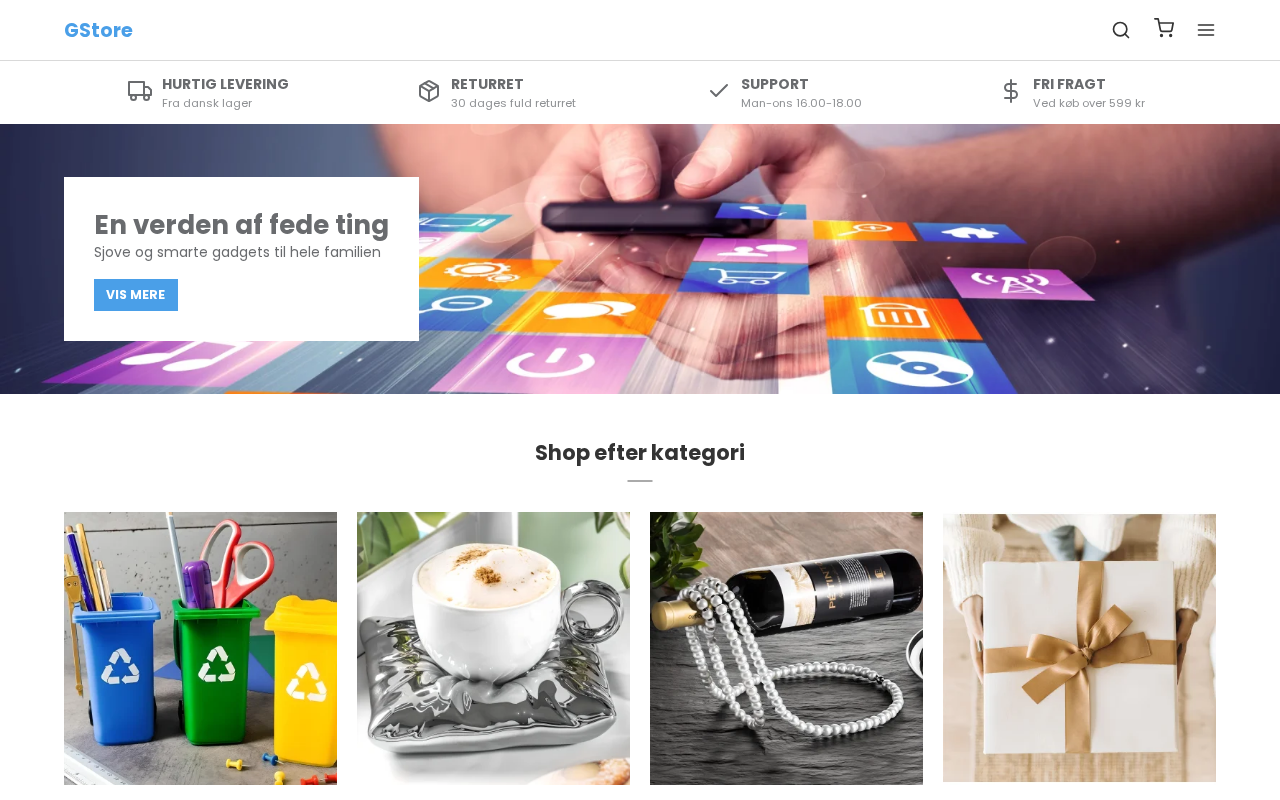The height and width of the screenshot is (800, 1280).
Task: Open the wine bottle pearl holder category
Action: pyautogui.click(x=786, y=648)
